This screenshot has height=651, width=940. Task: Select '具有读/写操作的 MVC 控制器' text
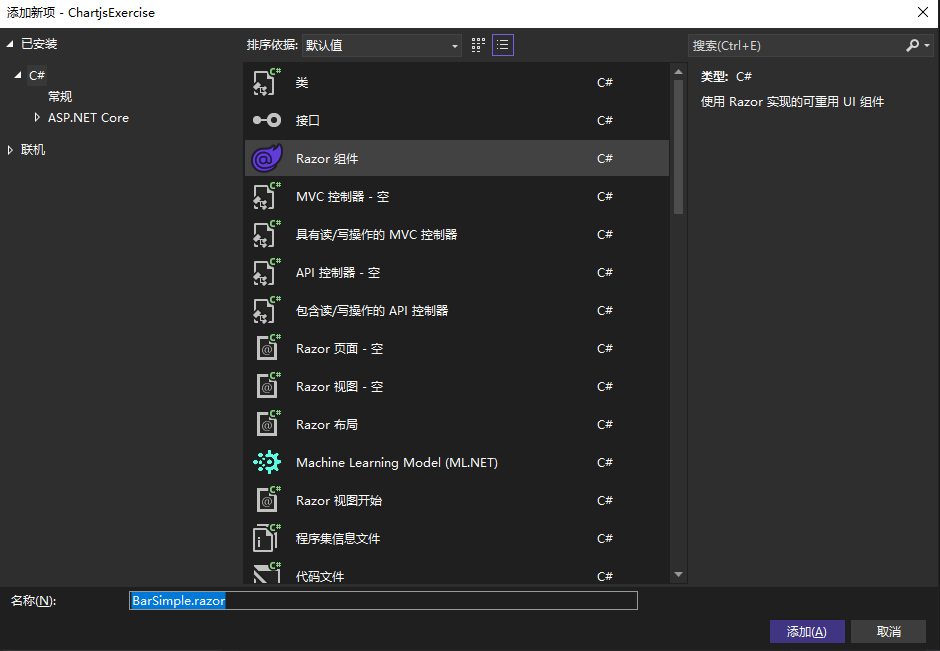376,234
